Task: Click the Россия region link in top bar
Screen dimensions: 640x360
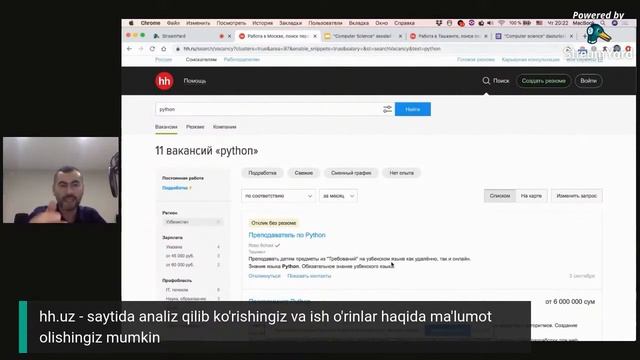Action: click(164, 60)
